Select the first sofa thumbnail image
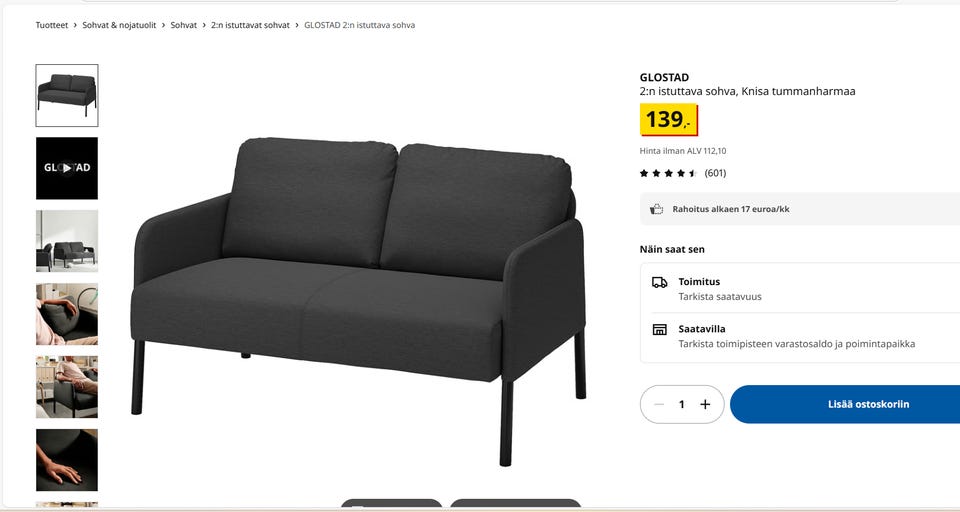This screenshot has height=512, width=960. tap(67, 96)
